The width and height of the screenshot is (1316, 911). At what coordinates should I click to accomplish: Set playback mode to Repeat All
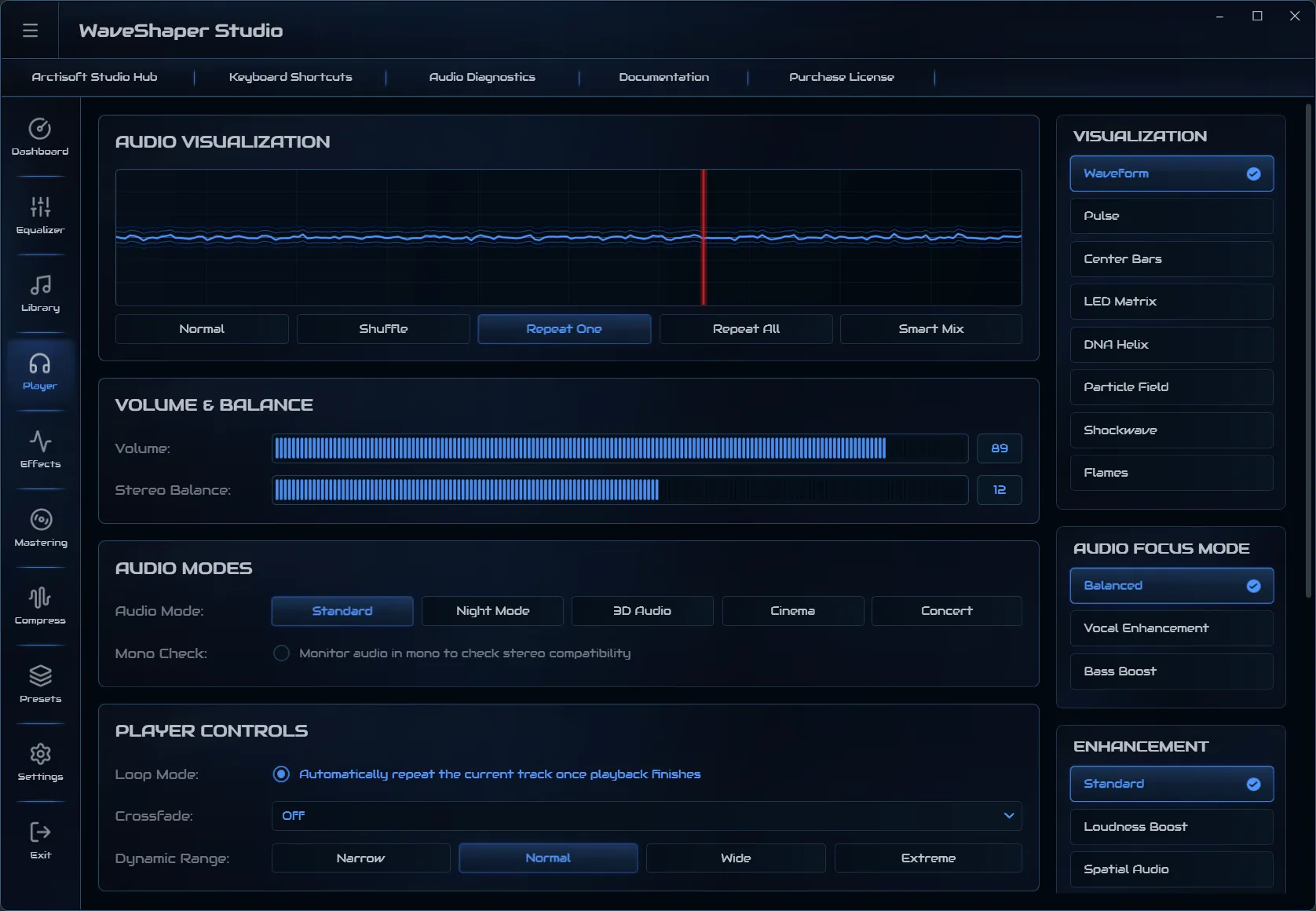(x=746, y=329)
